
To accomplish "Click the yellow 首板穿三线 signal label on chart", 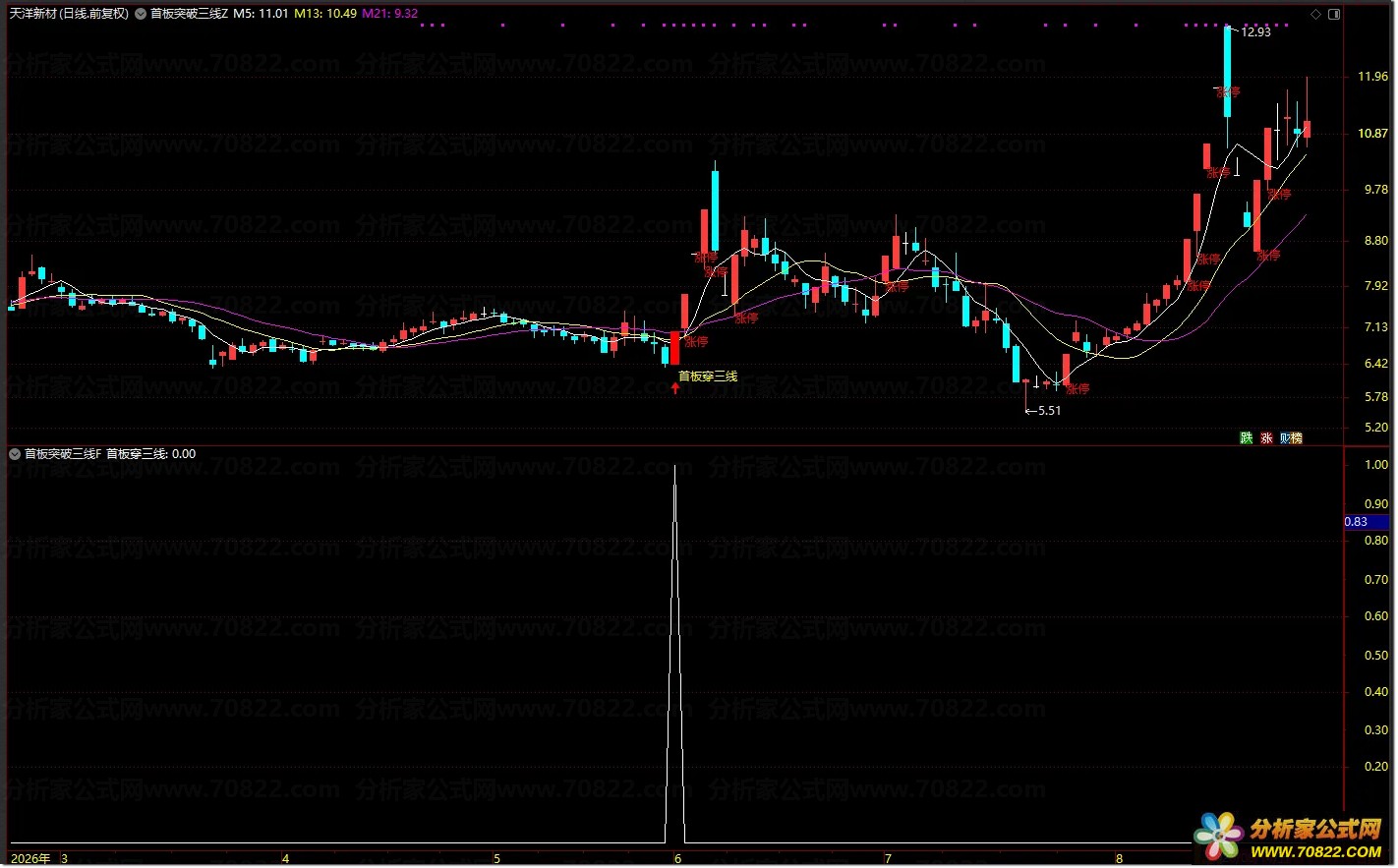I will point(708,376).
